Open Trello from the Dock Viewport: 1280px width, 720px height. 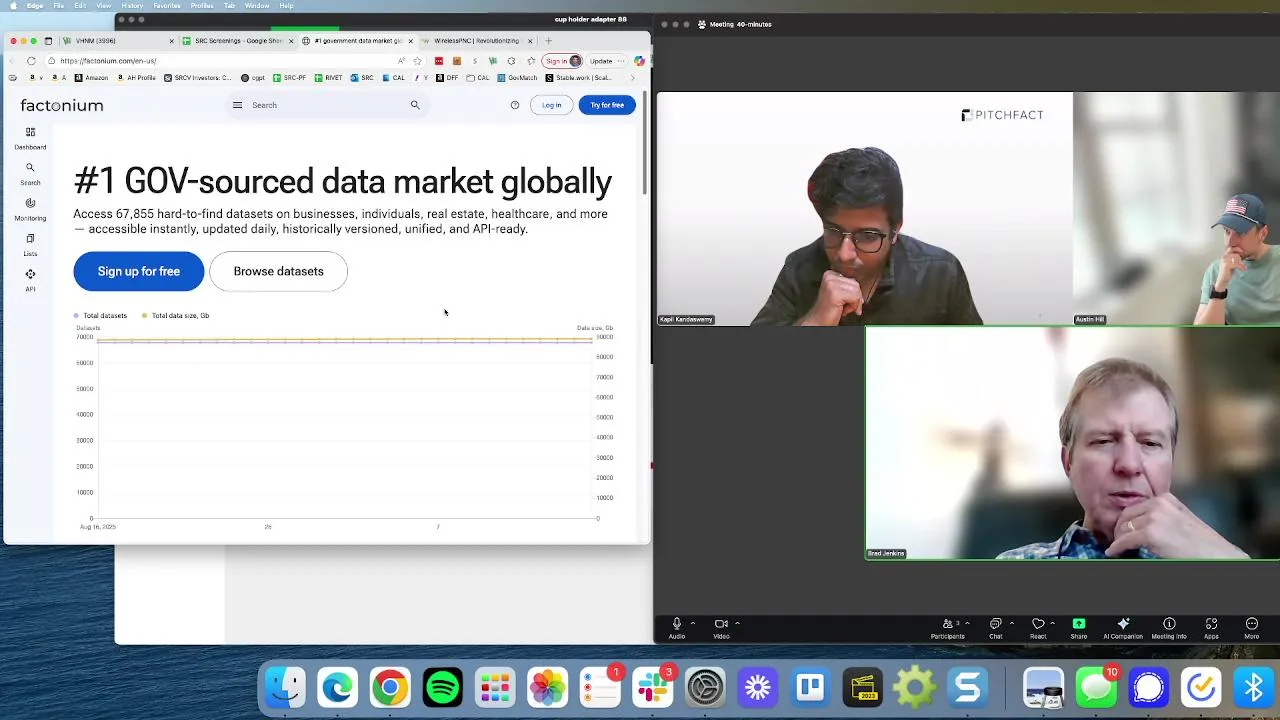click(810, 688)
